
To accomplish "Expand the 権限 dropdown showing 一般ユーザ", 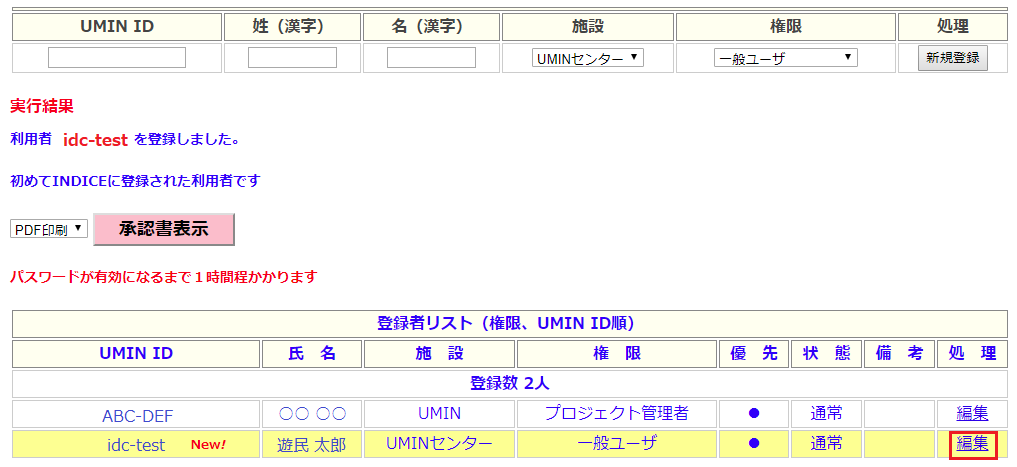I will click(786, 58).
